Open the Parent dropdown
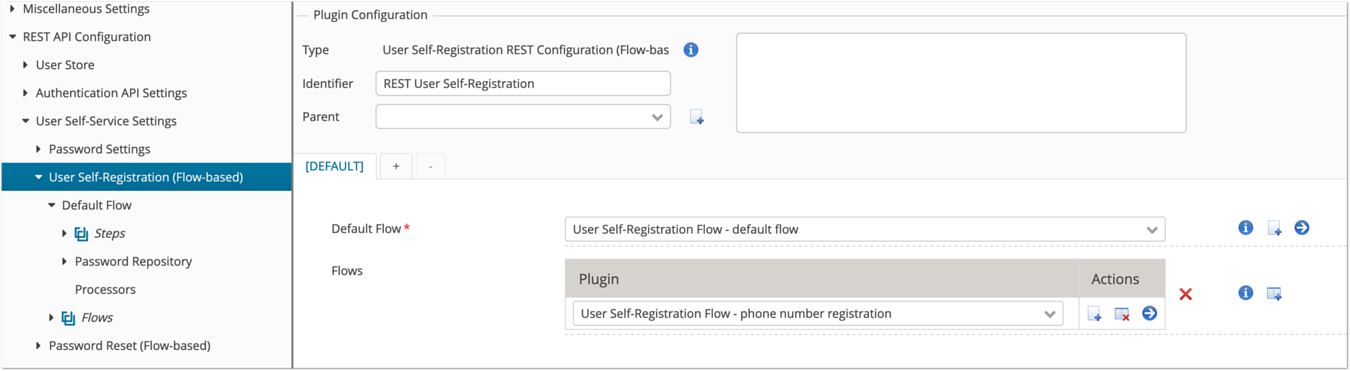1350x371 pixels. click(x=523, y=117)
